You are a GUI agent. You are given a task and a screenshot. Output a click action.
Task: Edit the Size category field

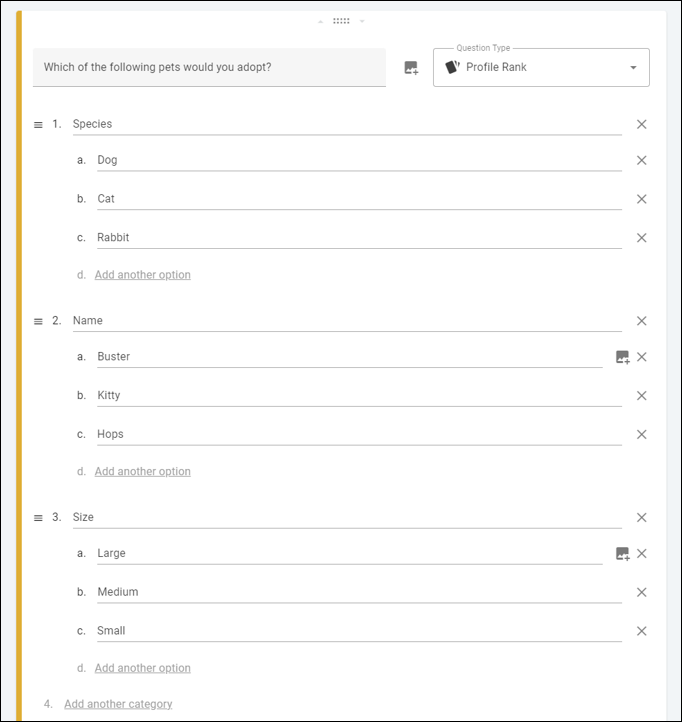click(347, 518)
